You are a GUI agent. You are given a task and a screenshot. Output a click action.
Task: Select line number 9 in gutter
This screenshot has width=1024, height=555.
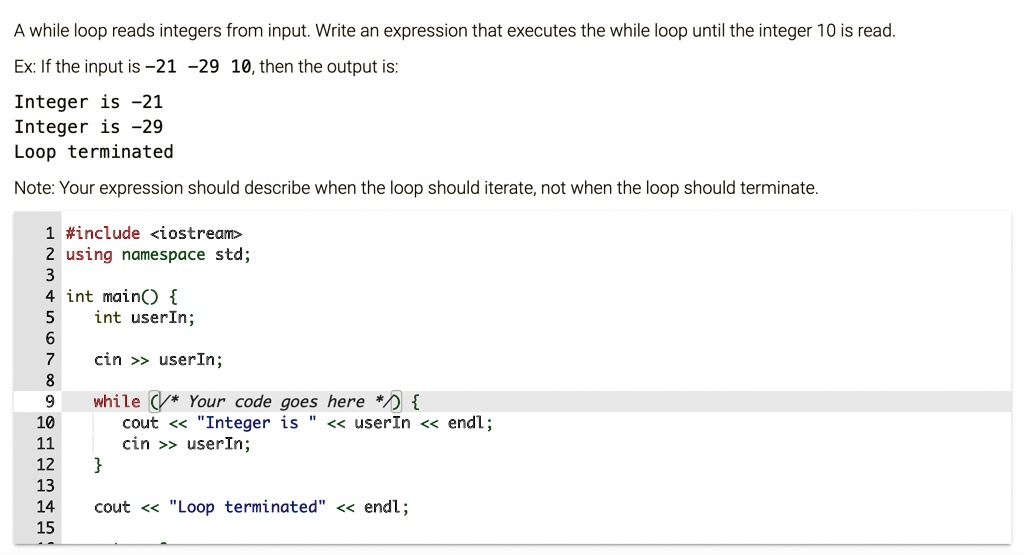50,401
